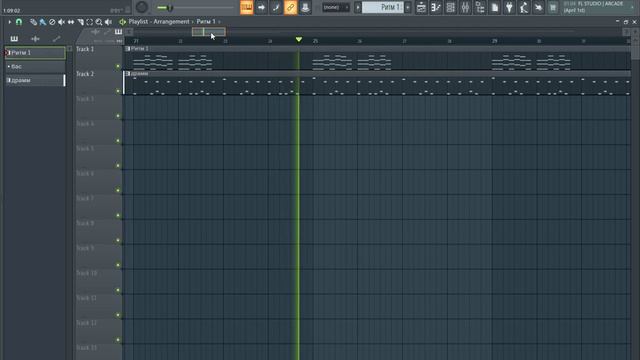The height and width of the screenshot is (360, 640).
Task: Toggle the orange link icon in top toolbar
Action: pyautogui.click(x=290, y=7)
